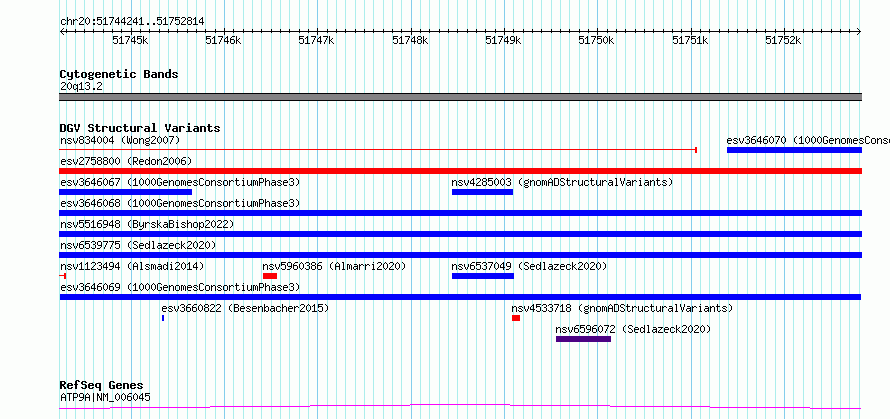Screen dimensions: 890x419
Task: Click the blue bar under nsv6539775
Action: [x=460, y=255]
